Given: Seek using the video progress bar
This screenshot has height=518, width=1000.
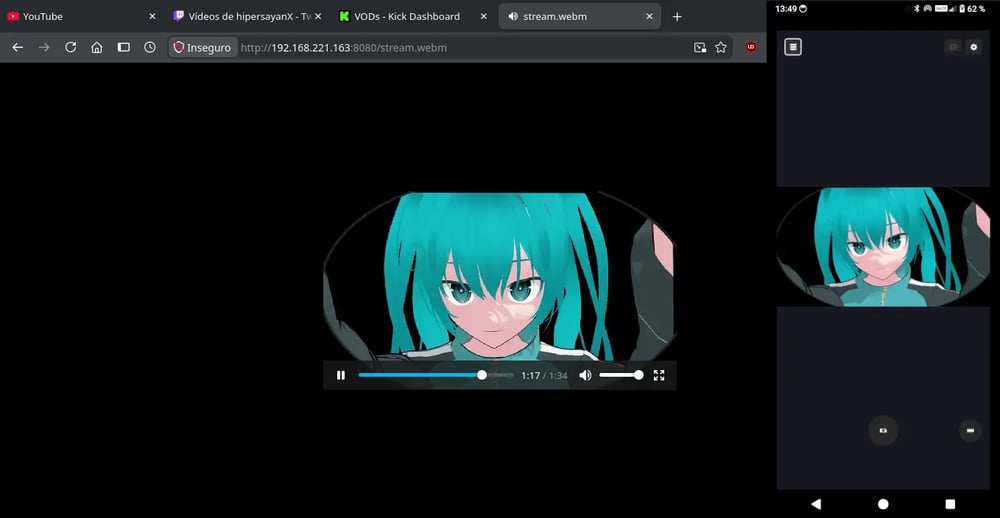Looking at the screenshot, I should [x=436, y=375].
